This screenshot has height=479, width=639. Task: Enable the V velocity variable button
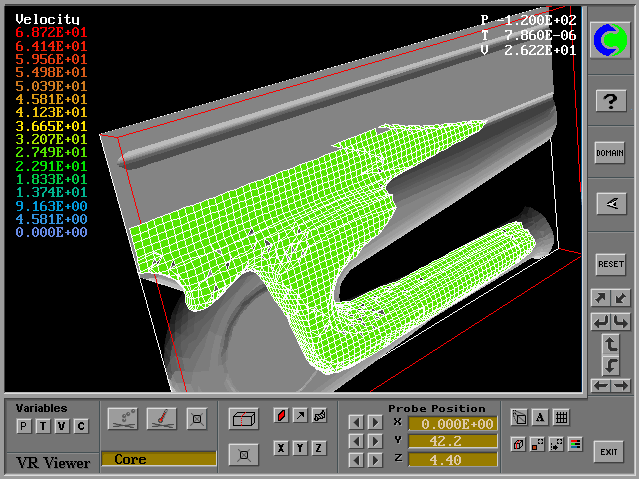[62, 427]
